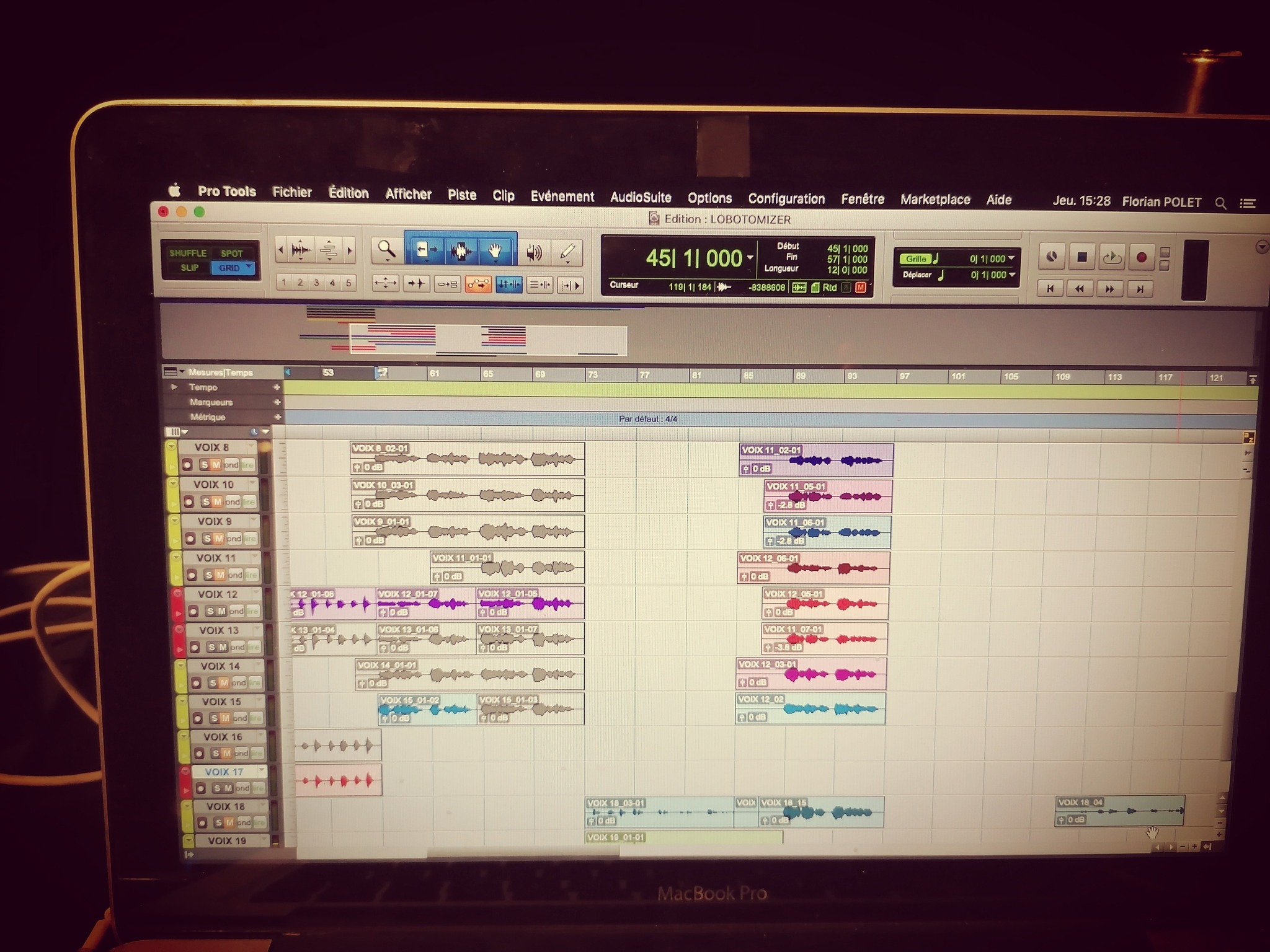Open VOIX 8 track name dropdown
The width and height of the screenshot is (1270, 952).
pos(251,447)
